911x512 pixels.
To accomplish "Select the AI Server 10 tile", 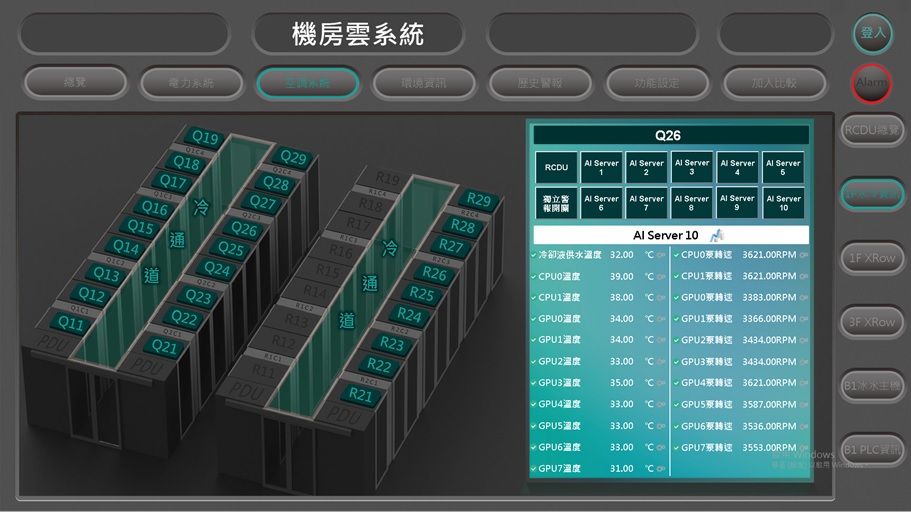I will 783,203.
